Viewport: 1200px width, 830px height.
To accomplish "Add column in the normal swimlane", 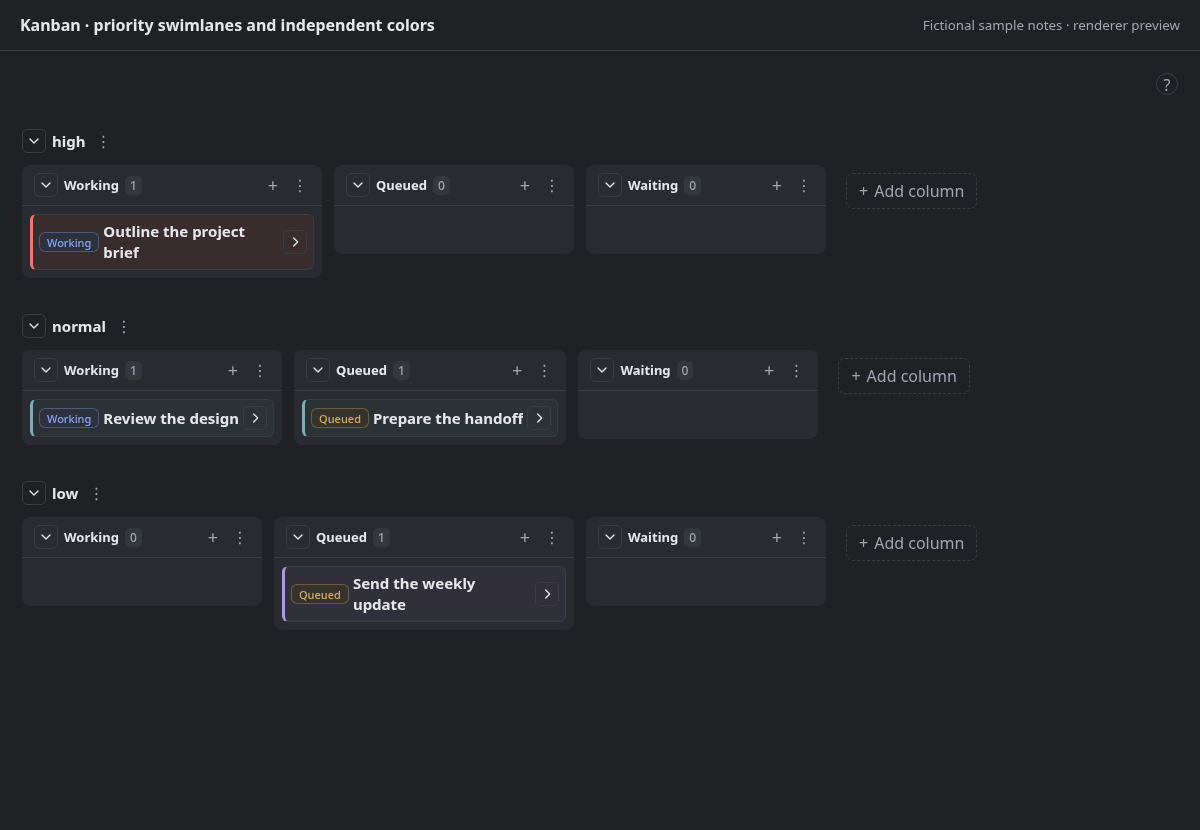I will pos(904,376).
